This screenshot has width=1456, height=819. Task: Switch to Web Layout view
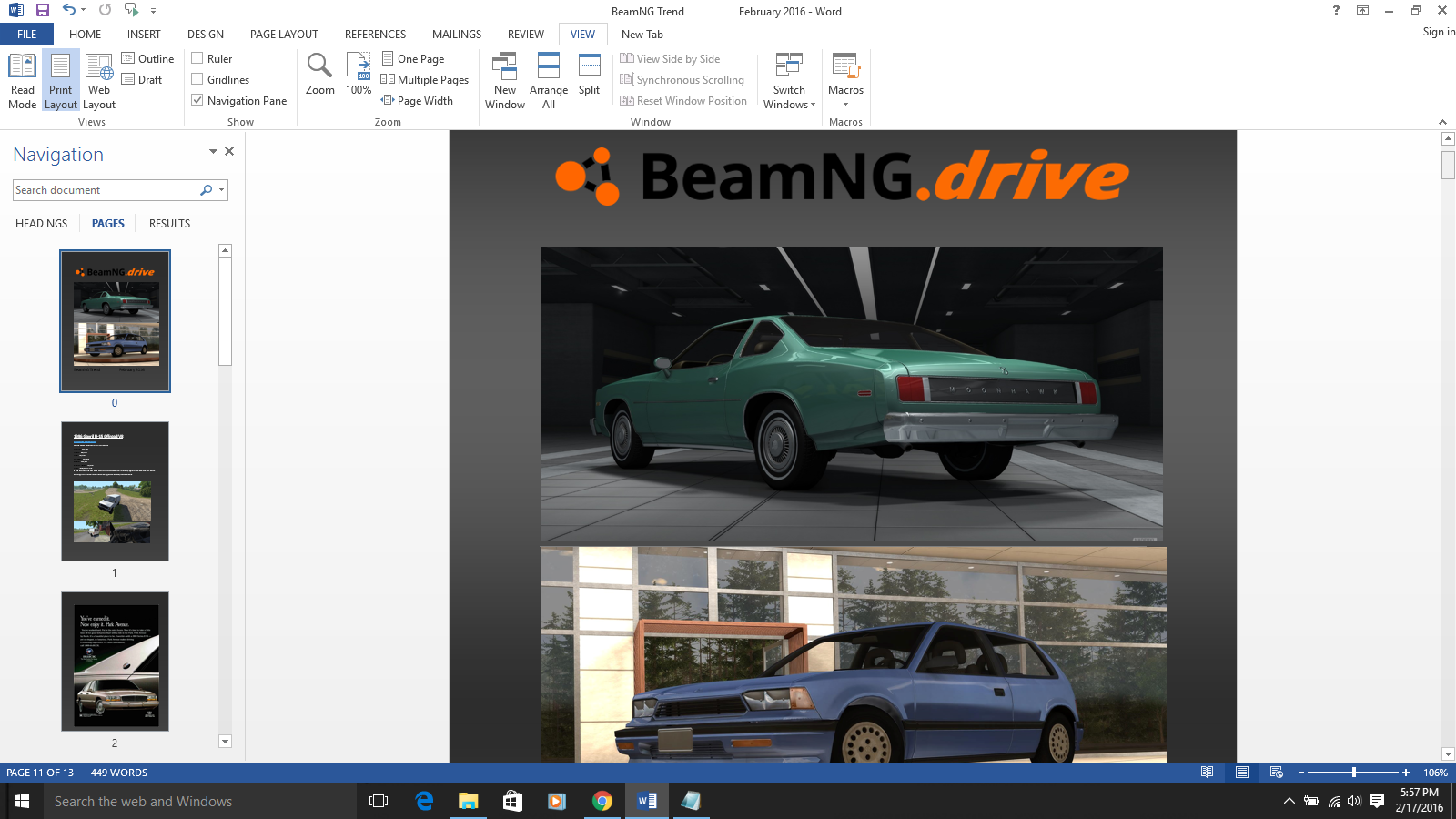99,81
